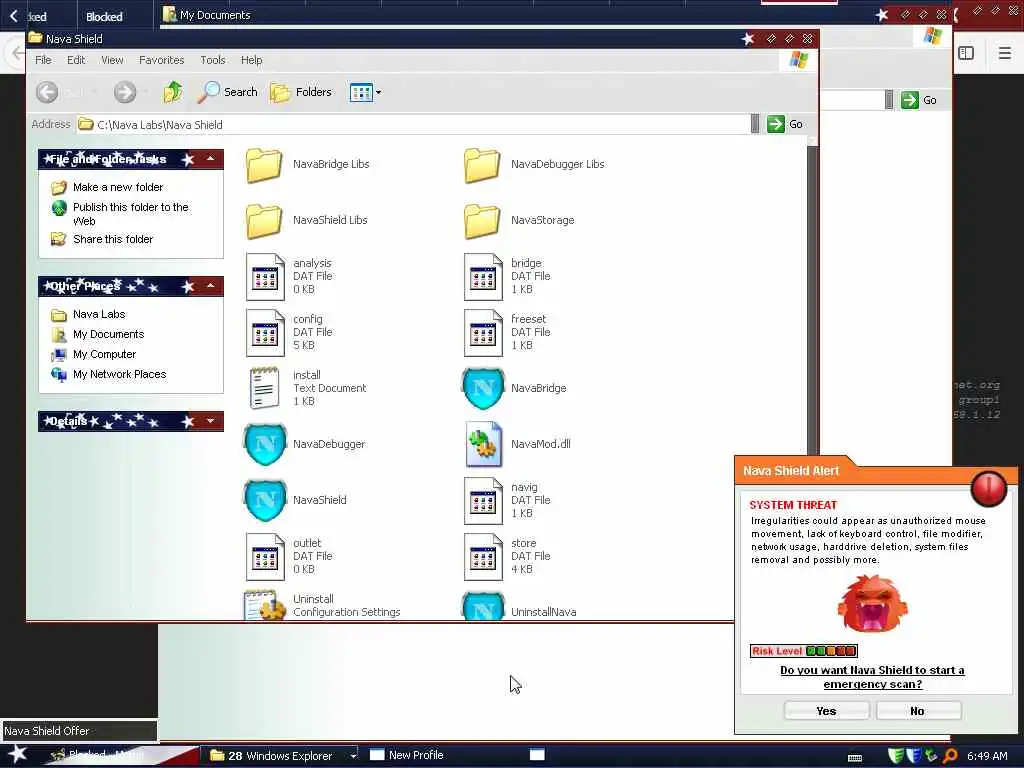Select the NavaBridge shield application icon
Screen dimensions: 1024x768
pyautogui.click(x=483, y=388)
